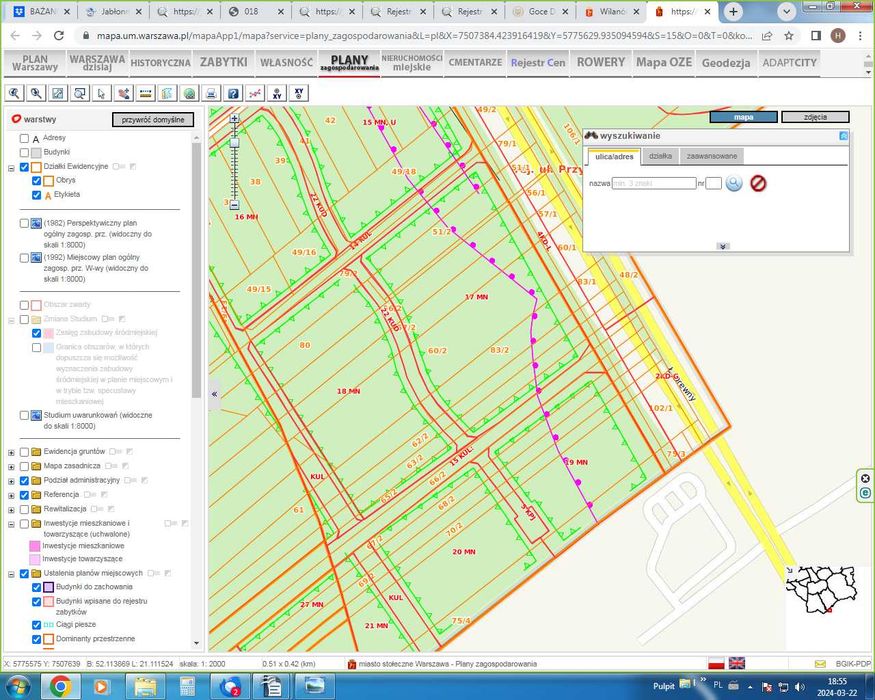
Task: Click the full extent view tool
Action: [58, 93]
